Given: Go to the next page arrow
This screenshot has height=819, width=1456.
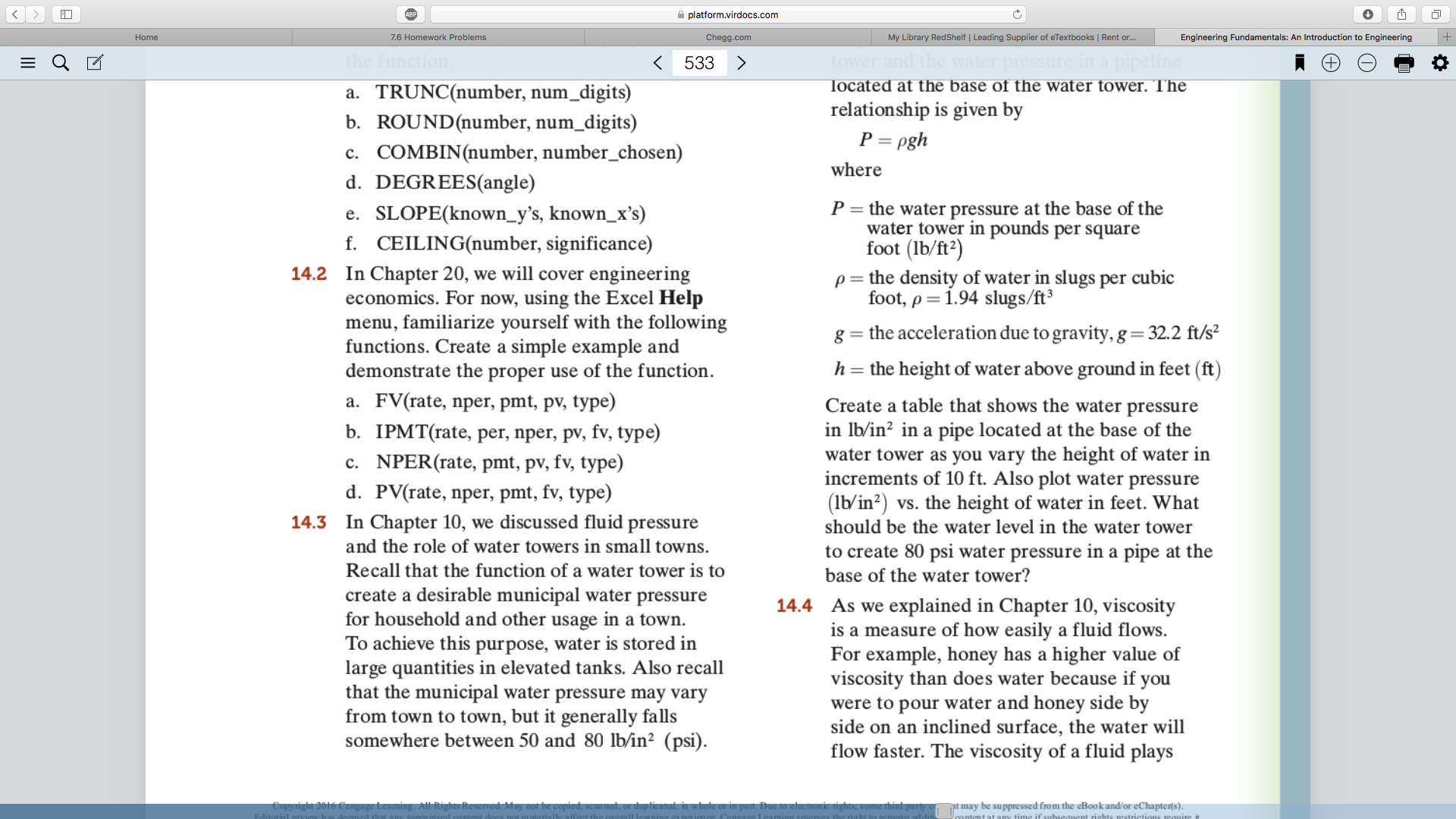Looking at the screenshot, I should point(742,63).
